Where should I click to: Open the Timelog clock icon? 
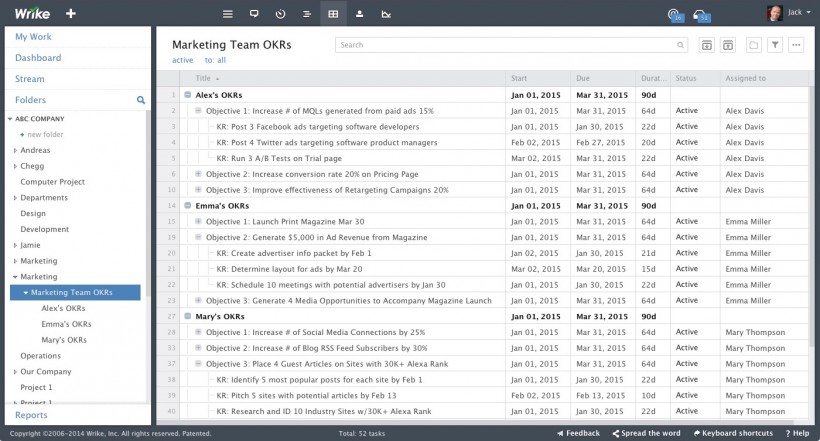280,14
